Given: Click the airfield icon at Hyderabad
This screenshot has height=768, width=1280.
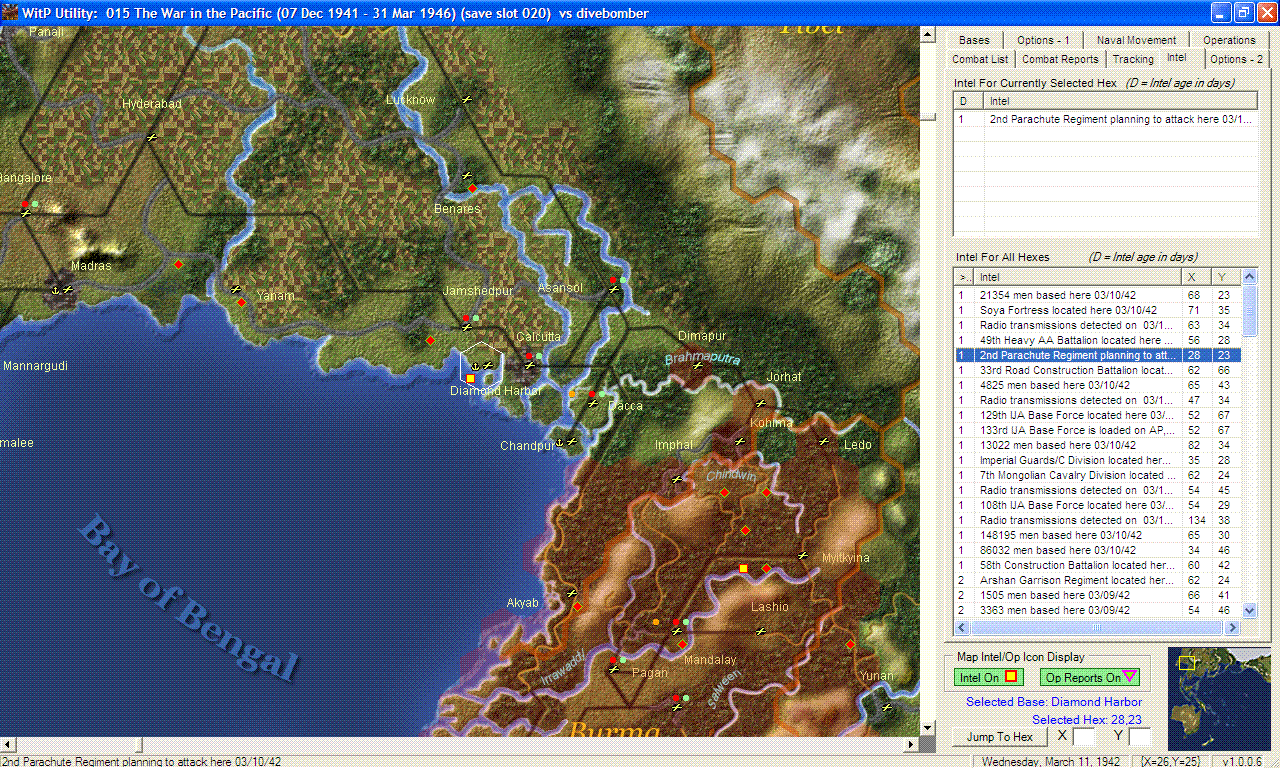Looking at the screenshot, I should [152, 137].
